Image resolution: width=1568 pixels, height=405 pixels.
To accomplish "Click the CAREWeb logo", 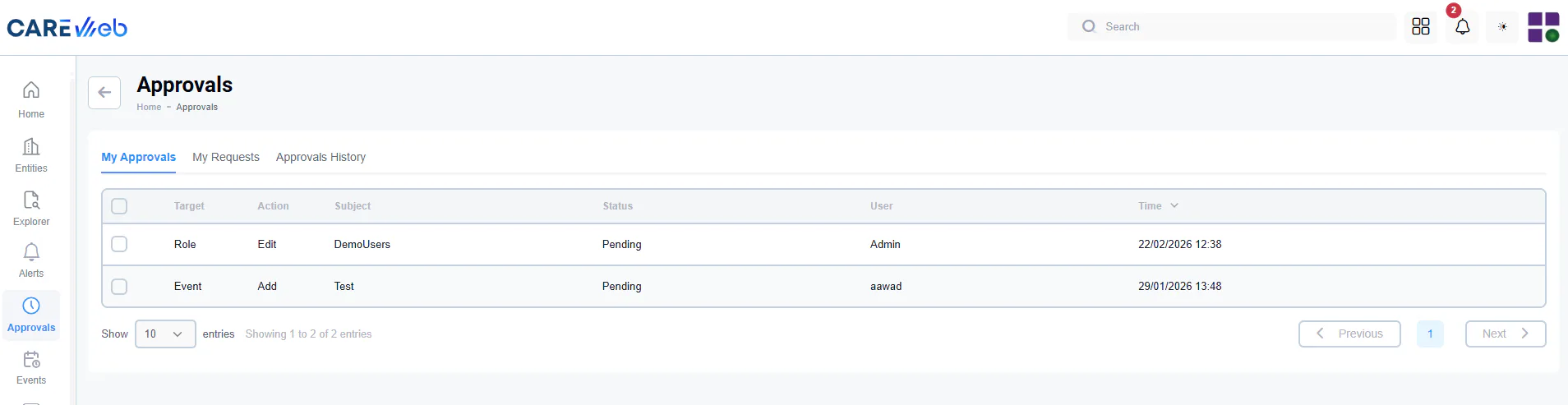I will [67, 28].
